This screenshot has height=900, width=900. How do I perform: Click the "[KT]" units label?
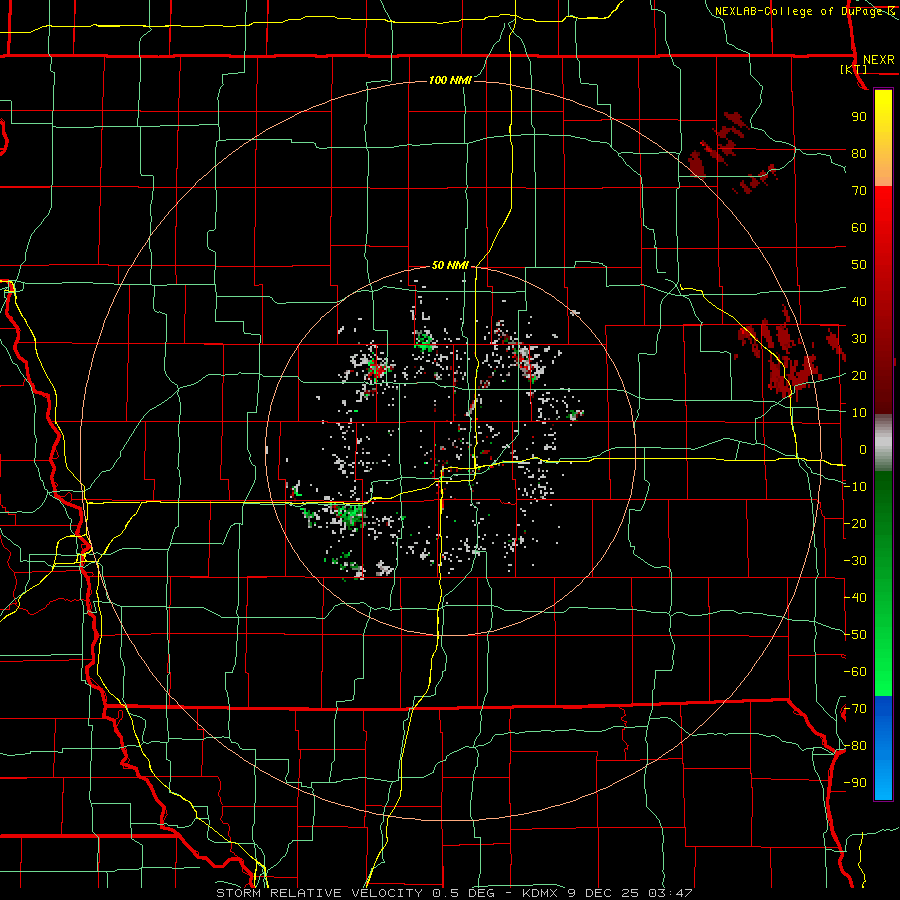(854, 69)
